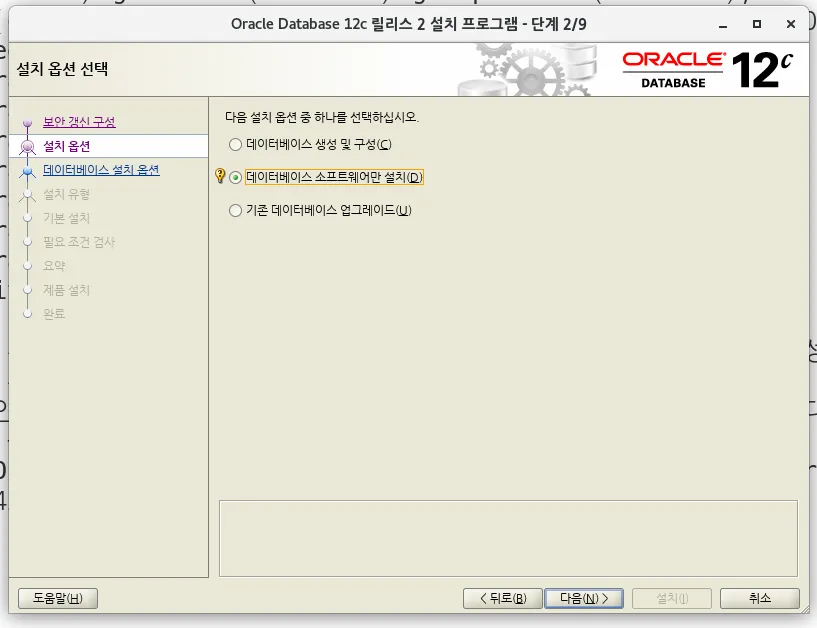Click the '취소' cancel button
Viewport: 817px width, 628px height.
point(760,598)
